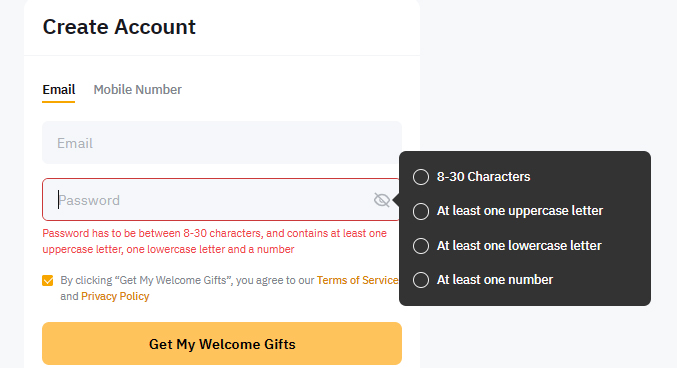This screenshot has width=677, height=368.
Task: Click the At least one lowercase letter text
Action: tap(519, 245)
